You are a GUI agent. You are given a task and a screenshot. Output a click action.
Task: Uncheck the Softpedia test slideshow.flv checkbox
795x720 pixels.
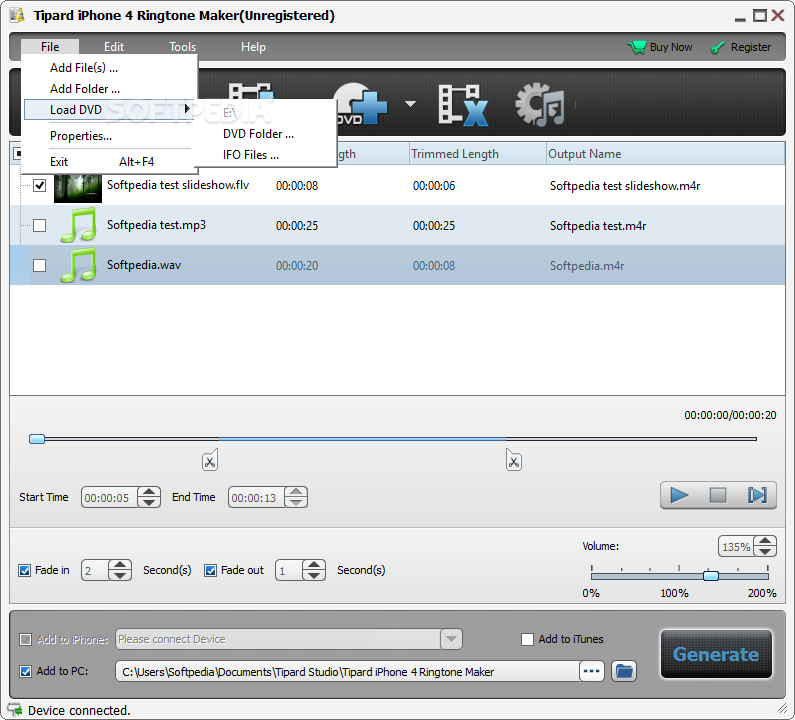click(40, 186)
